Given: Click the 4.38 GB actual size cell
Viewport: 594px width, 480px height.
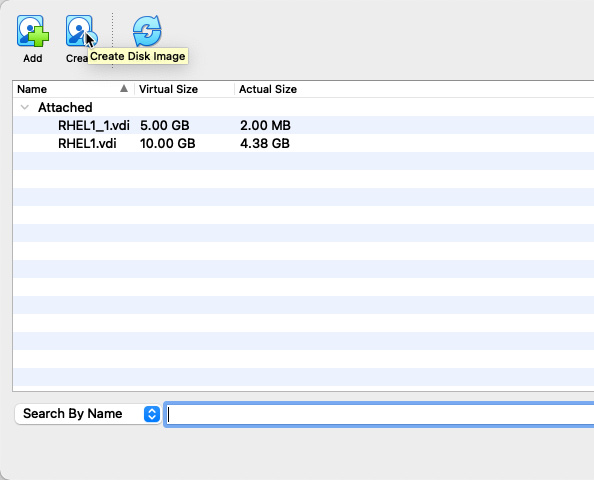Looking at the screenshot, I should tap(265, 144).
